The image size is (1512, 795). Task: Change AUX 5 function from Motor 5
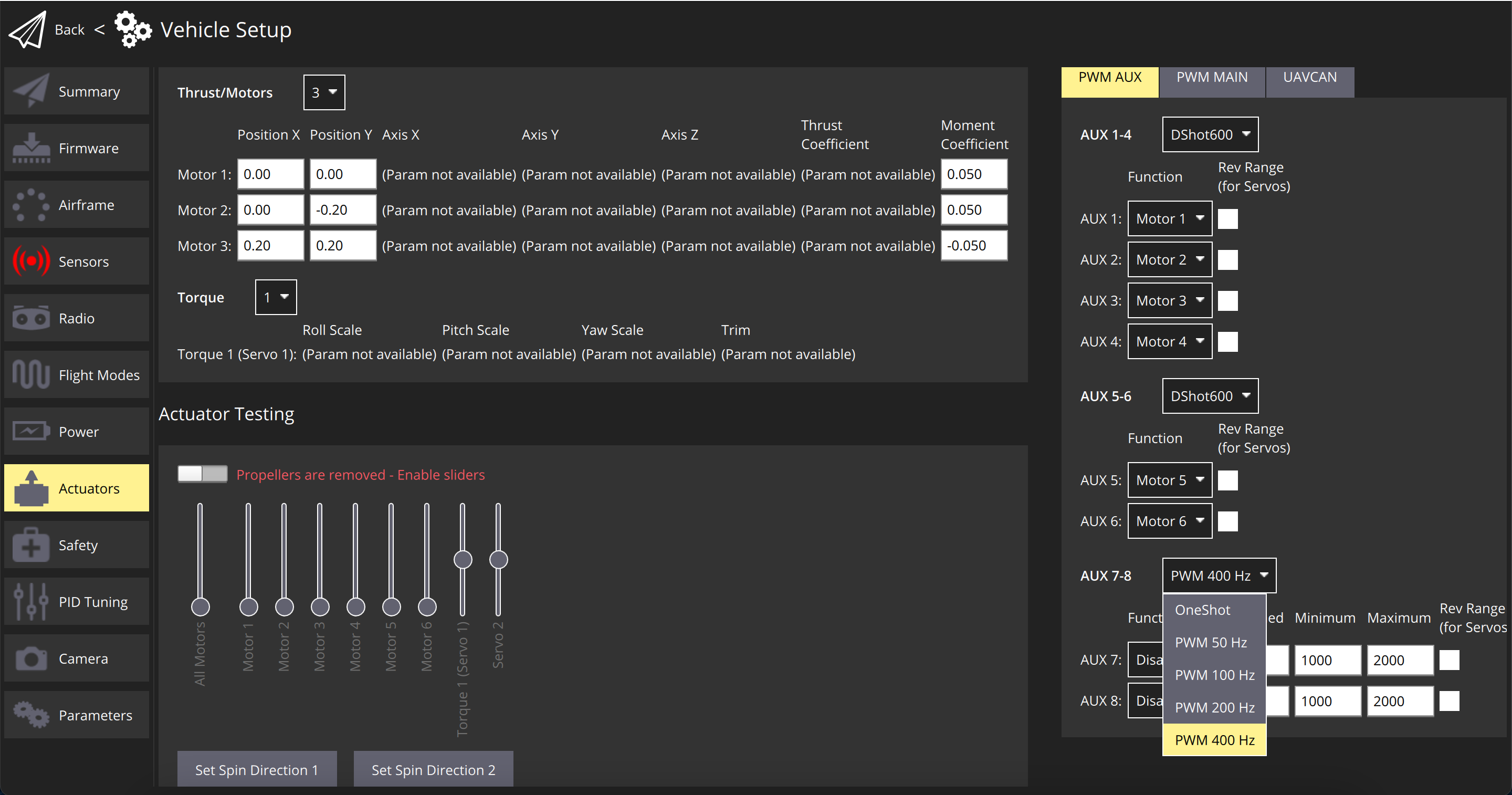(x=1169, y=480)
